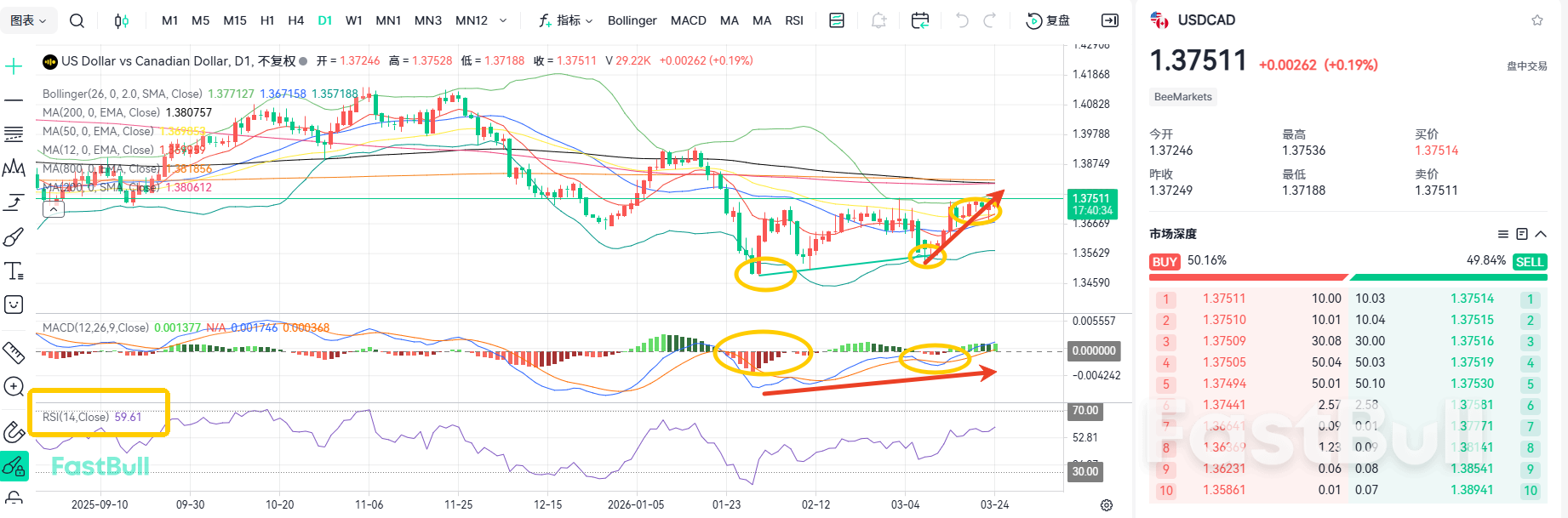Add the Bollinger indicator shortcut
This screenshot has height=518, width=1568.
pos(632,20)
